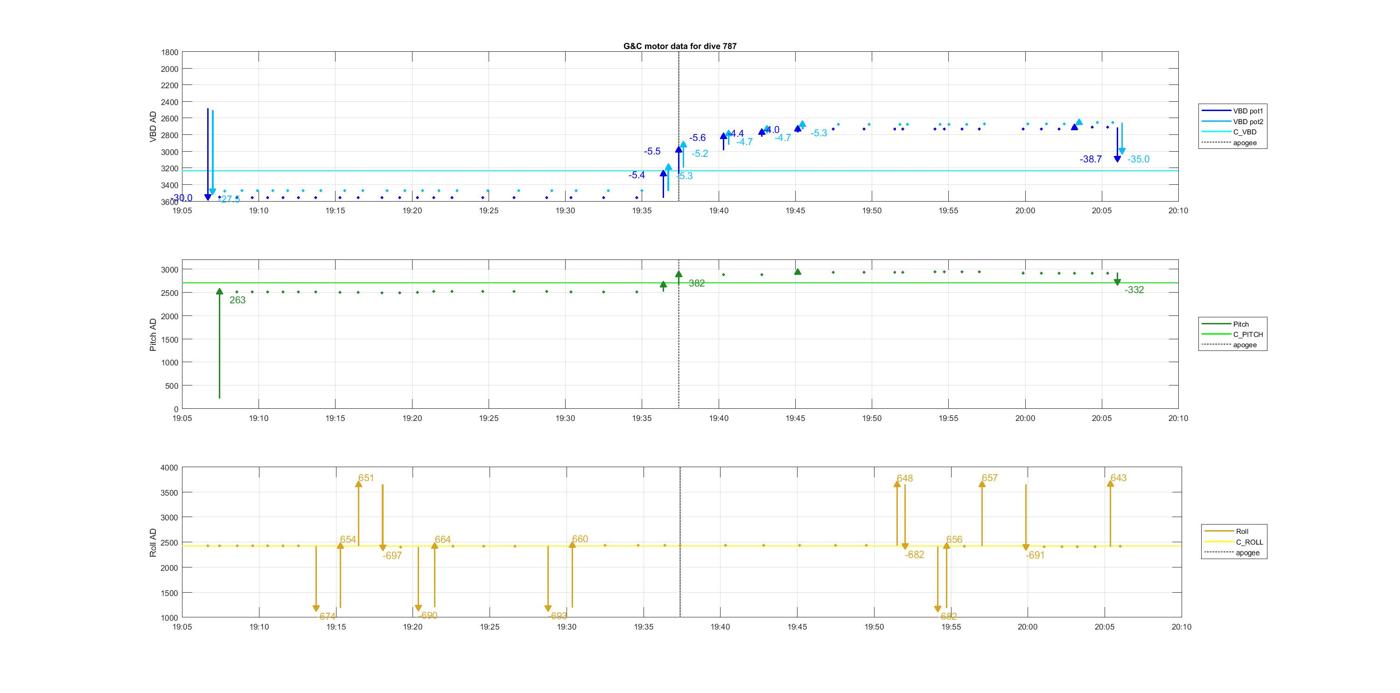Click the '-682' roll annotation
The height and width of the screenshot is (693, 1400).
click(x=914, y=555)
